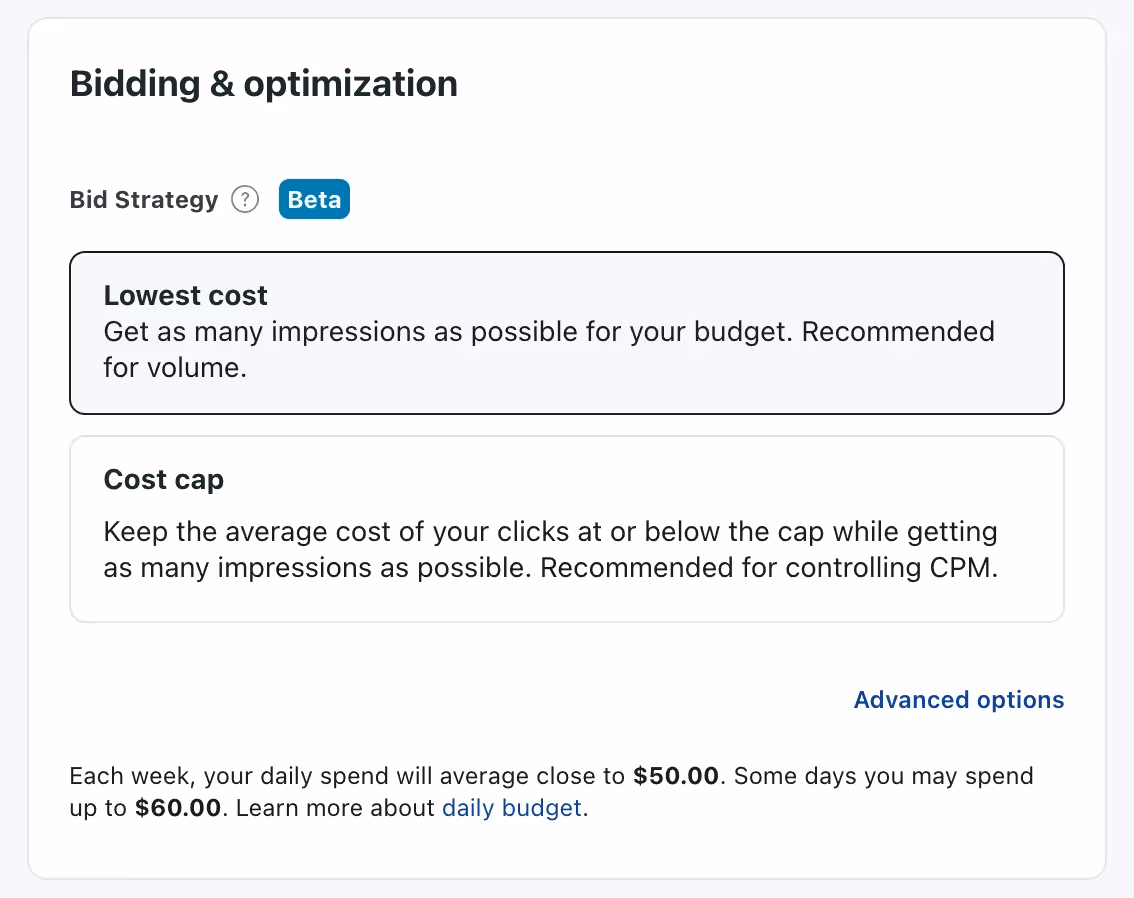Choose the Cost cap bid strategy card
The width and height of the screenshot is (1134, 898).
click(566, 529)
